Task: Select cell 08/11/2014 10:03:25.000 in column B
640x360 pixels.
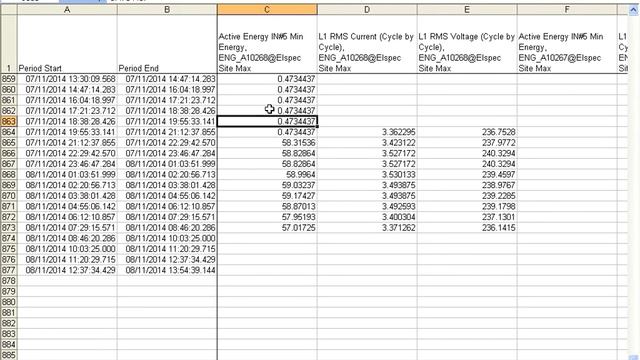Action: pos(167,238)
